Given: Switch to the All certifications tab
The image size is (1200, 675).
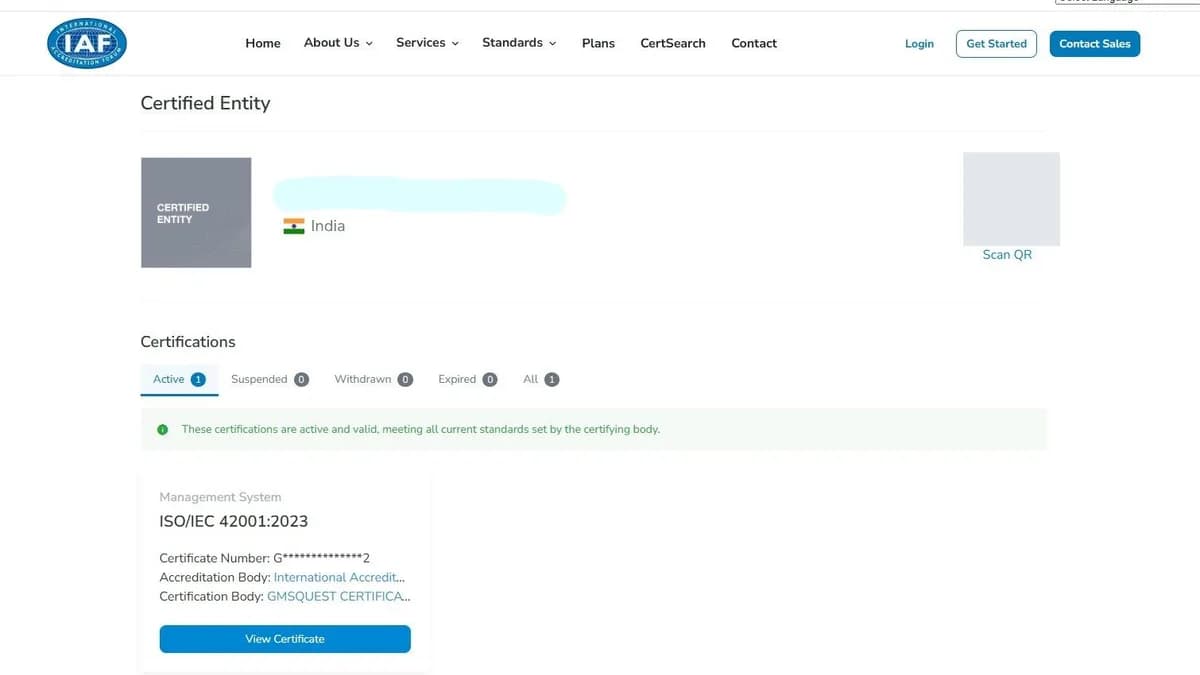Looking at the screenshot, I should [541, 379].
